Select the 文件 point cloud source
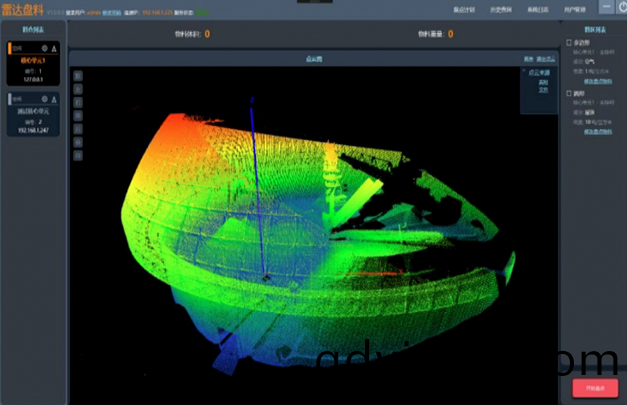The width and height of the screenshot is (627, 405). [x=543, y=89]
